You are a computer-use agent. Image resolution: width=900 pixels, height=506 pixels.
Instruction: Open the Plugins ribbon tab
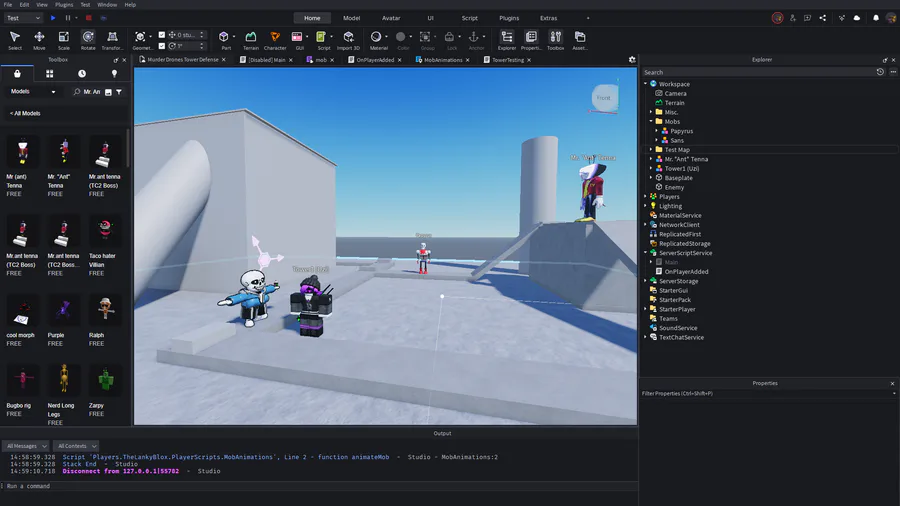pyautogui.click(x=509, y=18)
